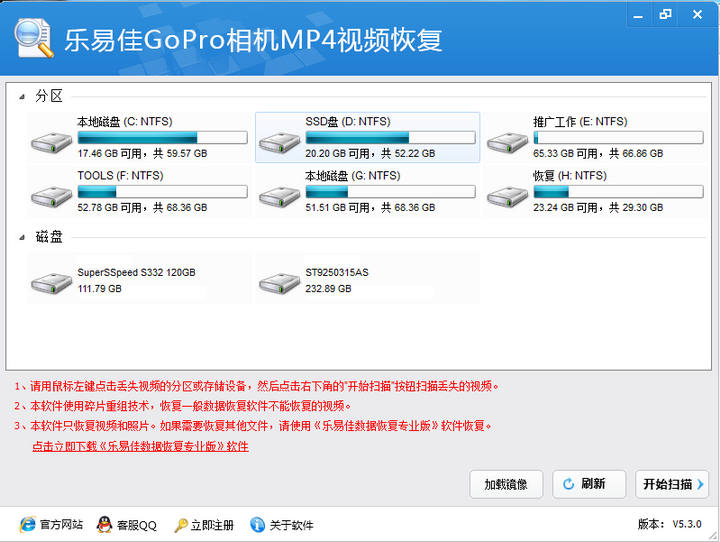Click the Internet Explorer icon beside 官方网站
Image resolution: width=720 pixels, height=542 pixels.
[28, 524]
